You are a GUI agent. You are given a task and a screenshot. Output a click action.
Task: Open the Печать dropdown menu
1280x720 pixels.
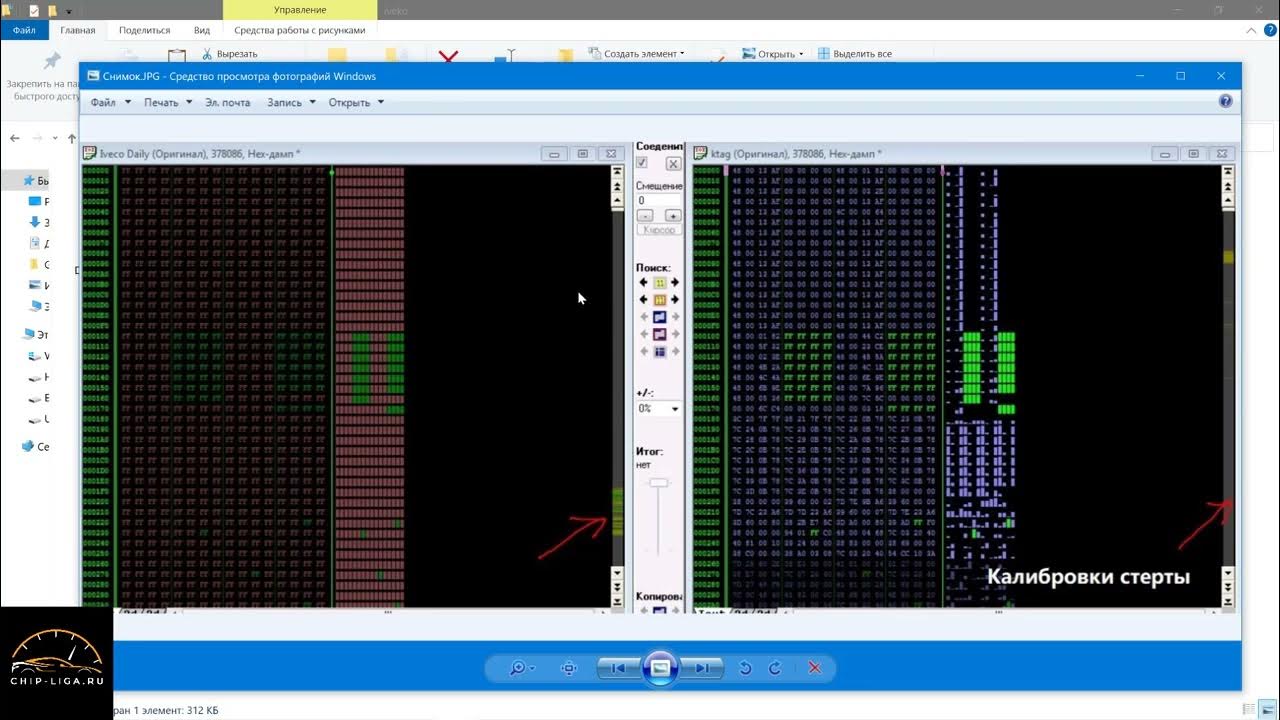pyautogui.click(x=168, y=102)
